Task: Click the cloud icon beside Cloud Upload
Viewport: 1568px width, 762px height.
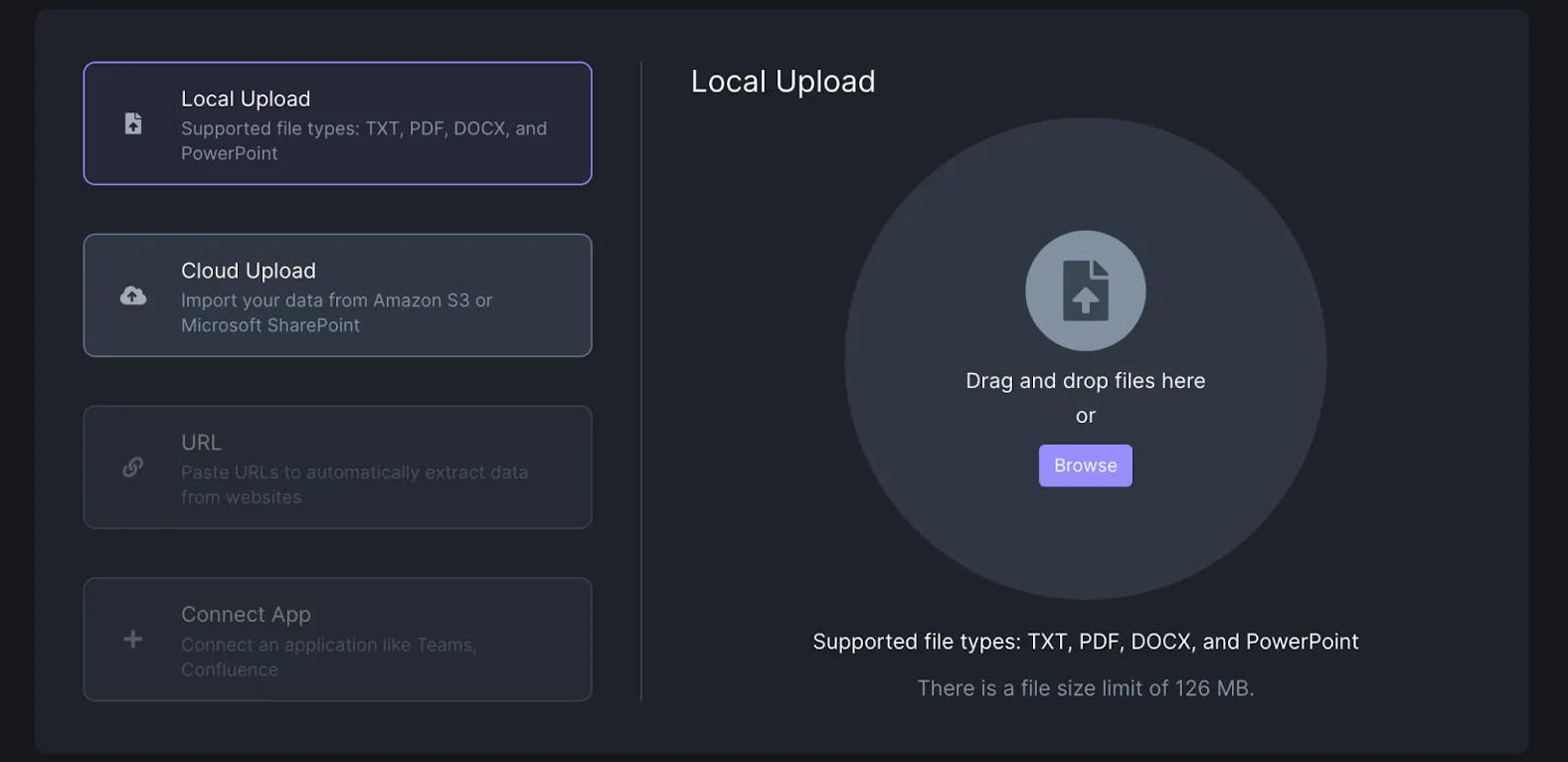Action: point(133,295)
